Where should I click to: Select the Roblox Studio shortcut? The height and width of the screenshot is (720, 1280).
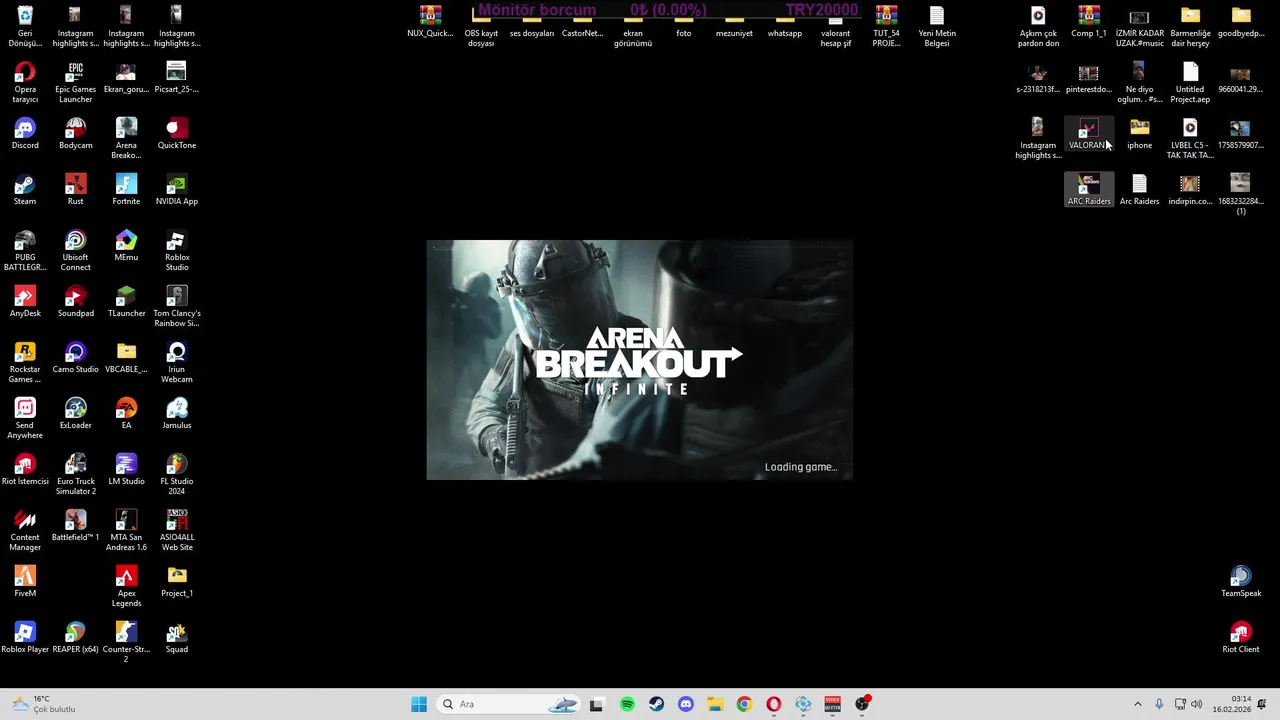pyautogui.click(x=177, y=250)
